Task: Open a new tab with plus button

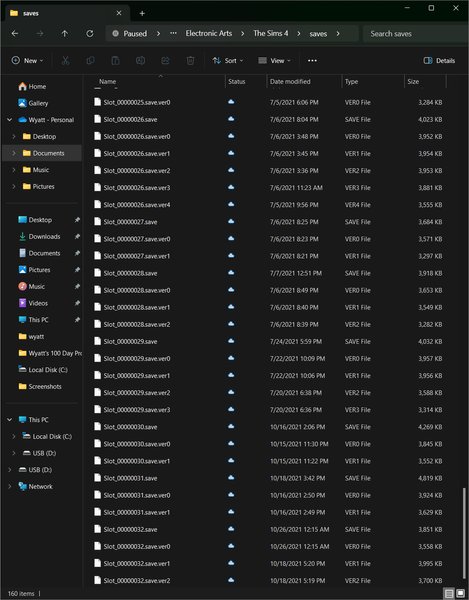Action: point(142,13)
